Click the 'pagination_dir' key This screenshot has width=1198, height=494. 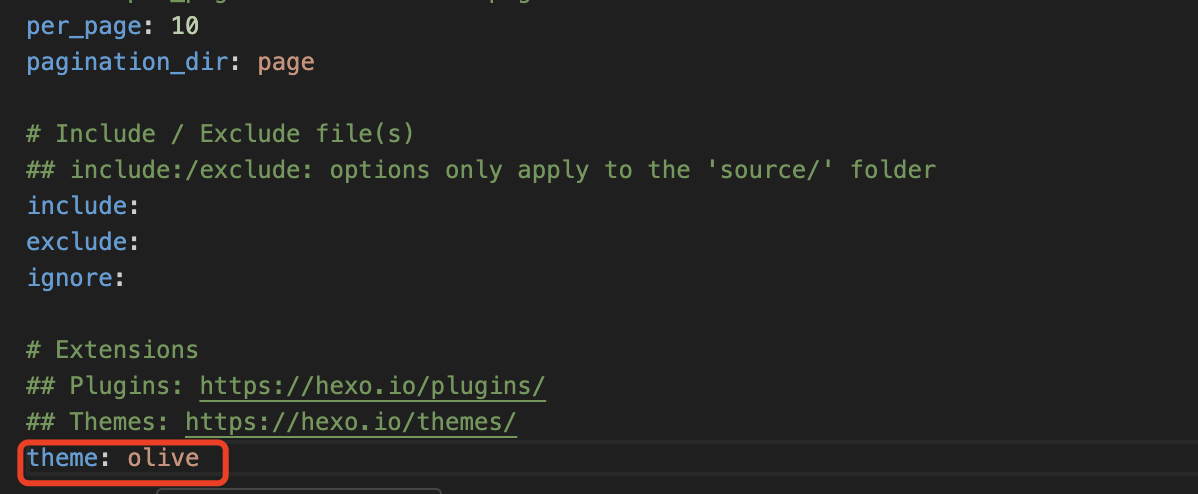(128, 62)
